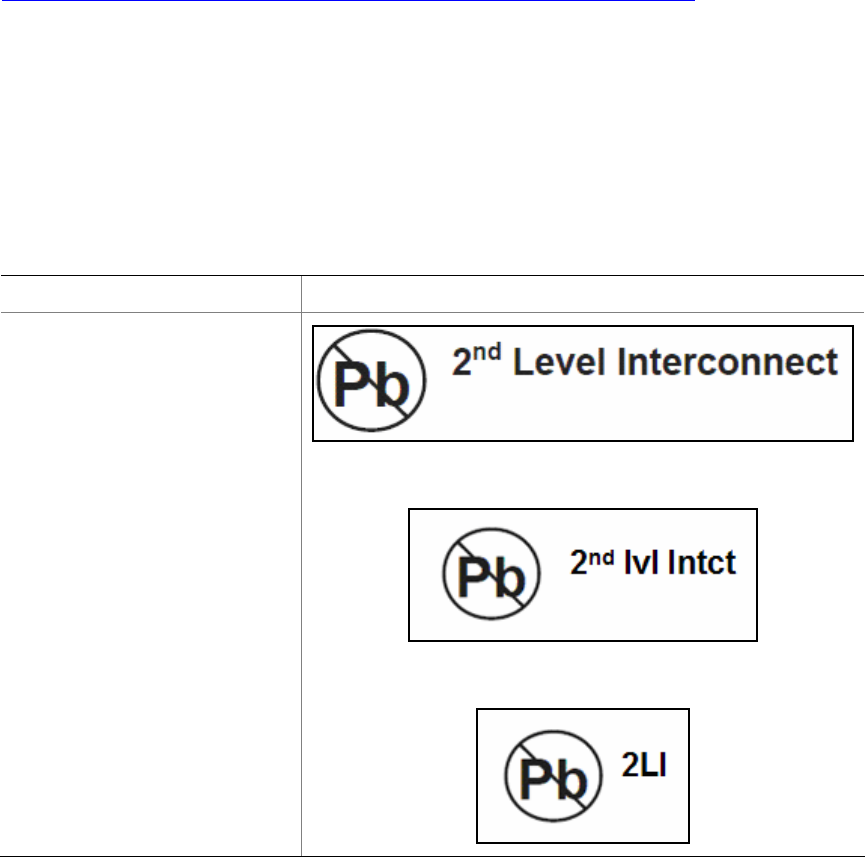Click the empty header cell in the left column
865x857 pixels.
pyautogui.click(x=151, y=294)
